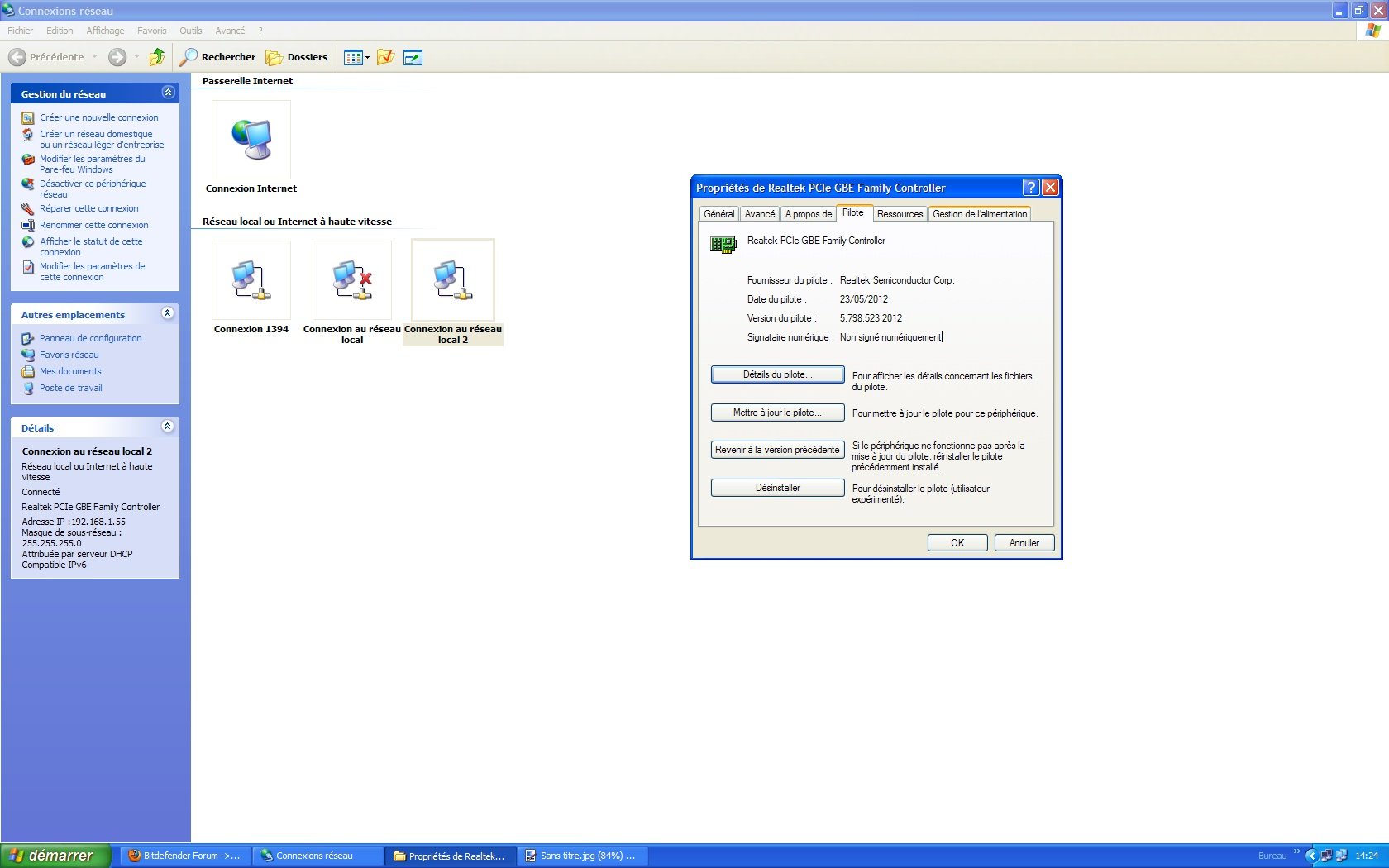The height and width of the screenshot is (868, 1389).
Task: Select the Connexion 1394 icon
Action: pos(251,280)
